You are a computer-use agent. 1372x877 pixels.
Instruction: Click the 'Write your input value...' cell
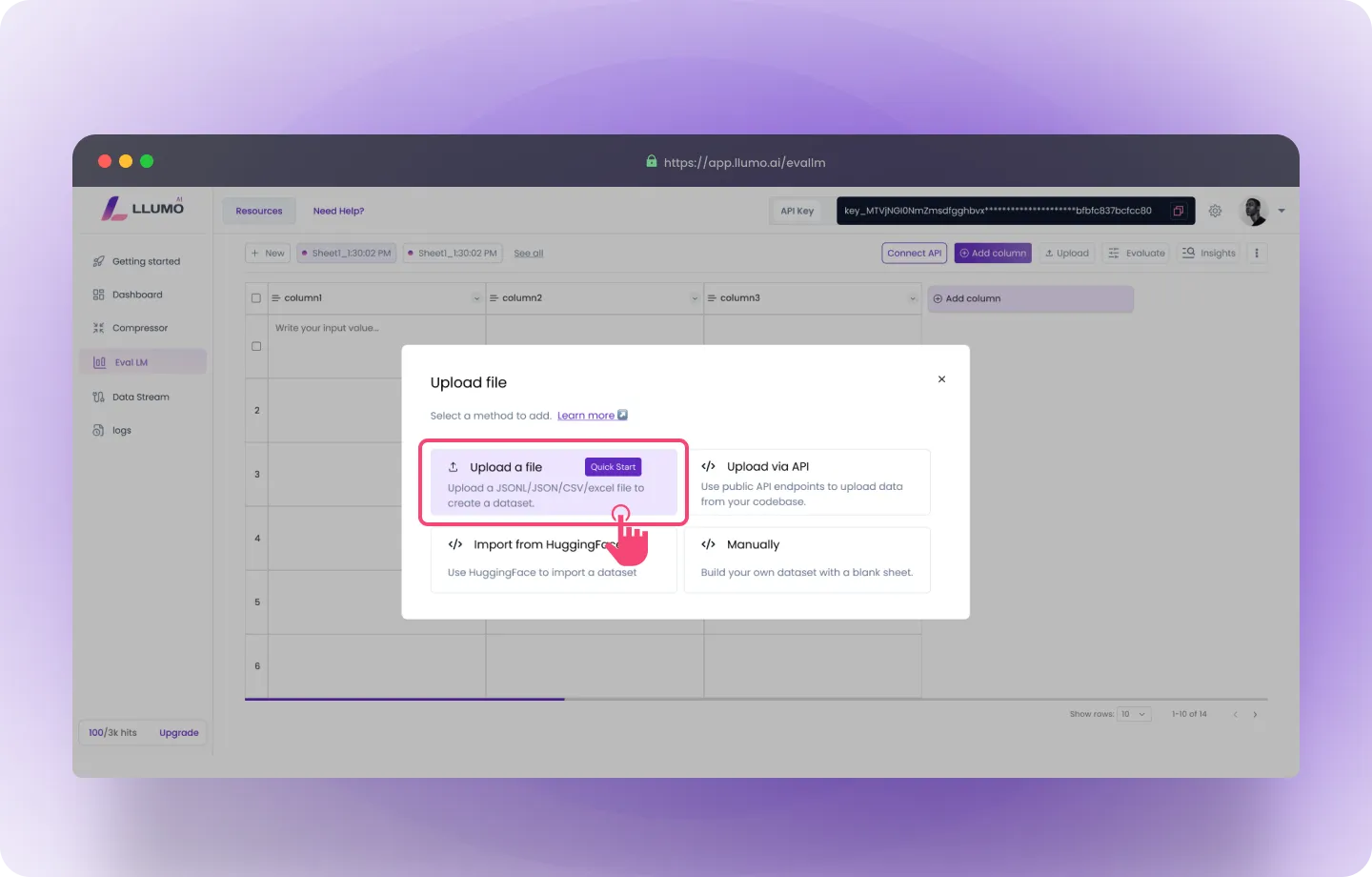click(377, 346)
